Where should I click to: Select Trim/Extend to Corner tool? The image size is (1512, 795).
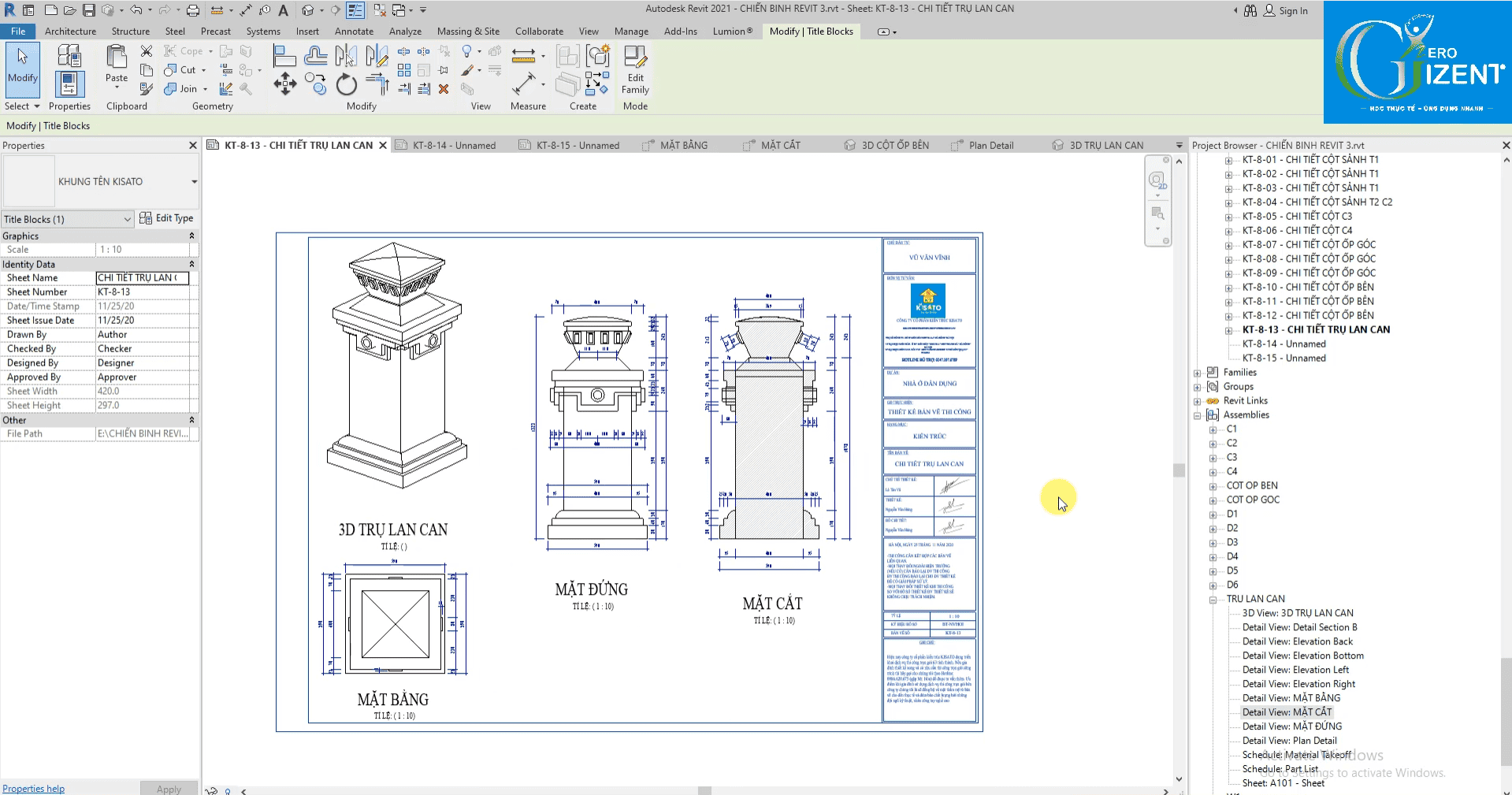pyautogui.click(x=377, y=84)
